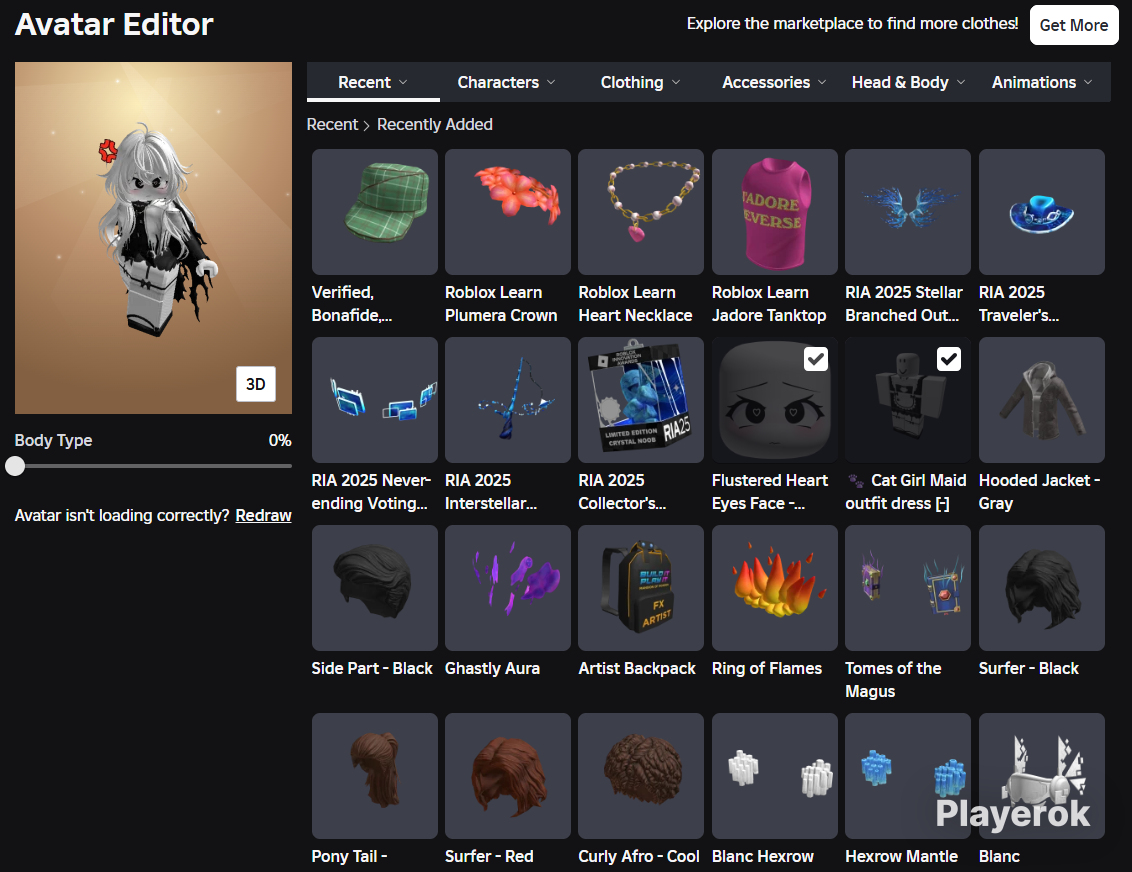
Task: Equip the Roblox Learn Plumera Crown
Action: (508, 212)
